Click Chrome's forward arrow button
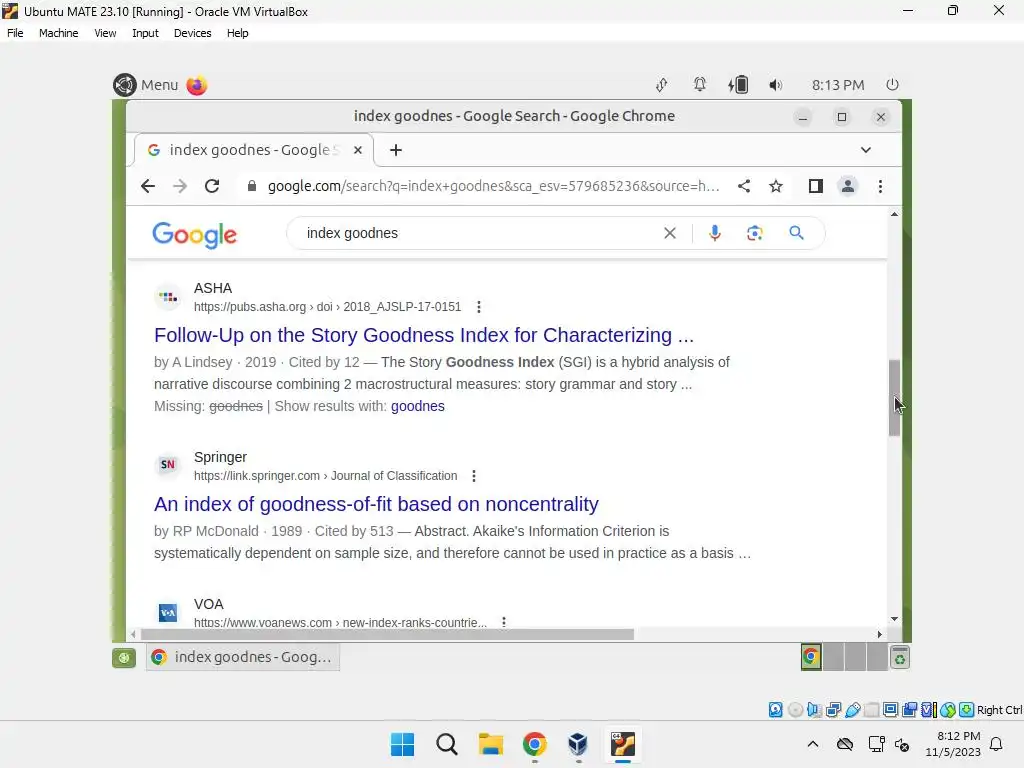This screenshot has width=1024, height=768. tap(180, 186)
